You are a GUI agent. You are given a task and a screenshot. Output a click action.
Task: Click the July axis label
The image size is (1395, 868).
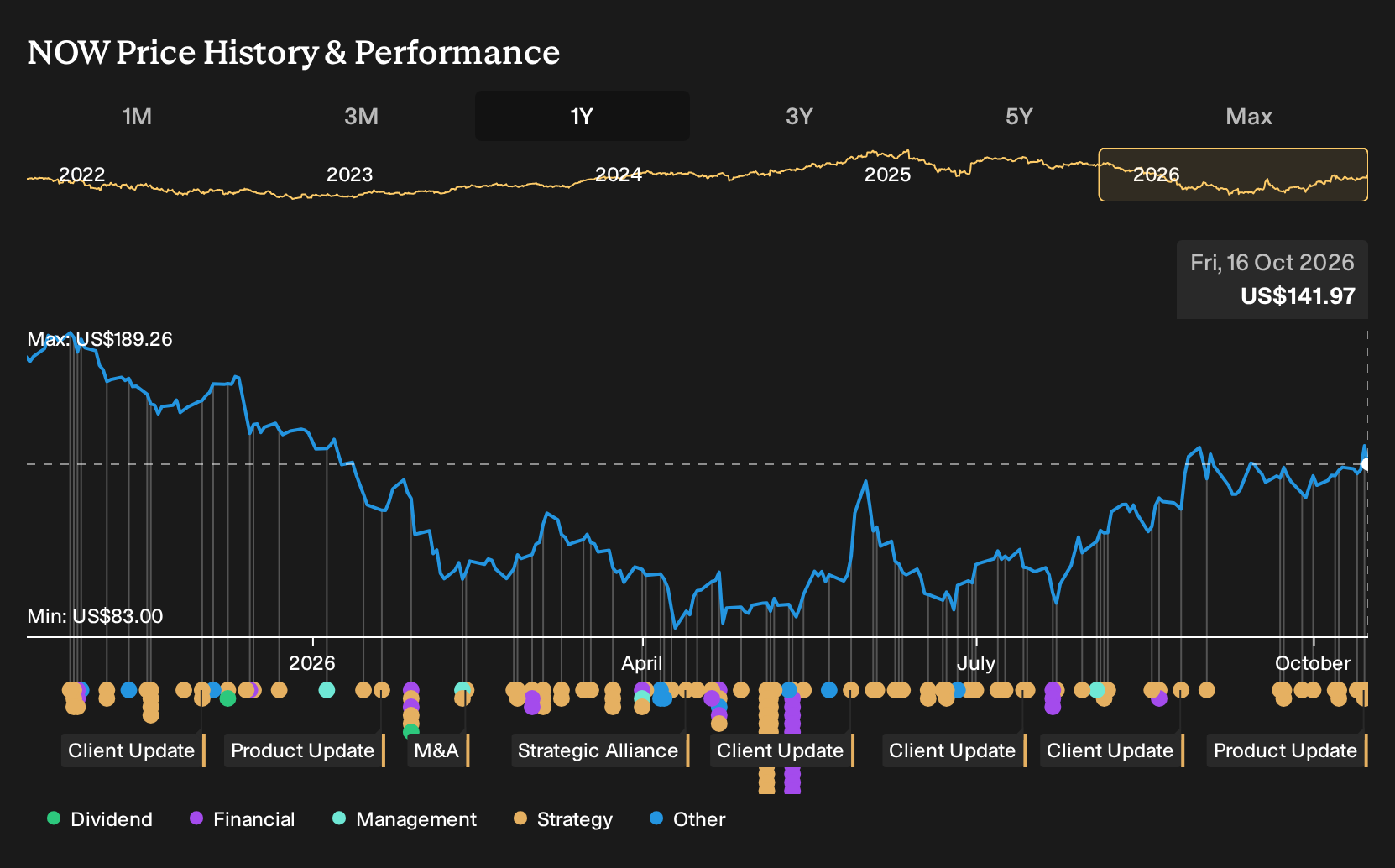click(976, 663)
